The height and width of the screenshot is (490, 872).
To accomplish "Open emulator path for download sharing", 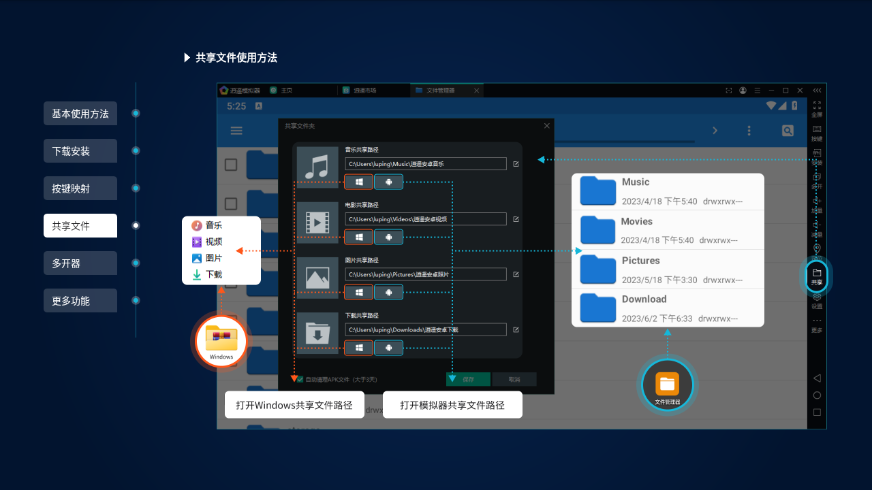I will point(389,348).
